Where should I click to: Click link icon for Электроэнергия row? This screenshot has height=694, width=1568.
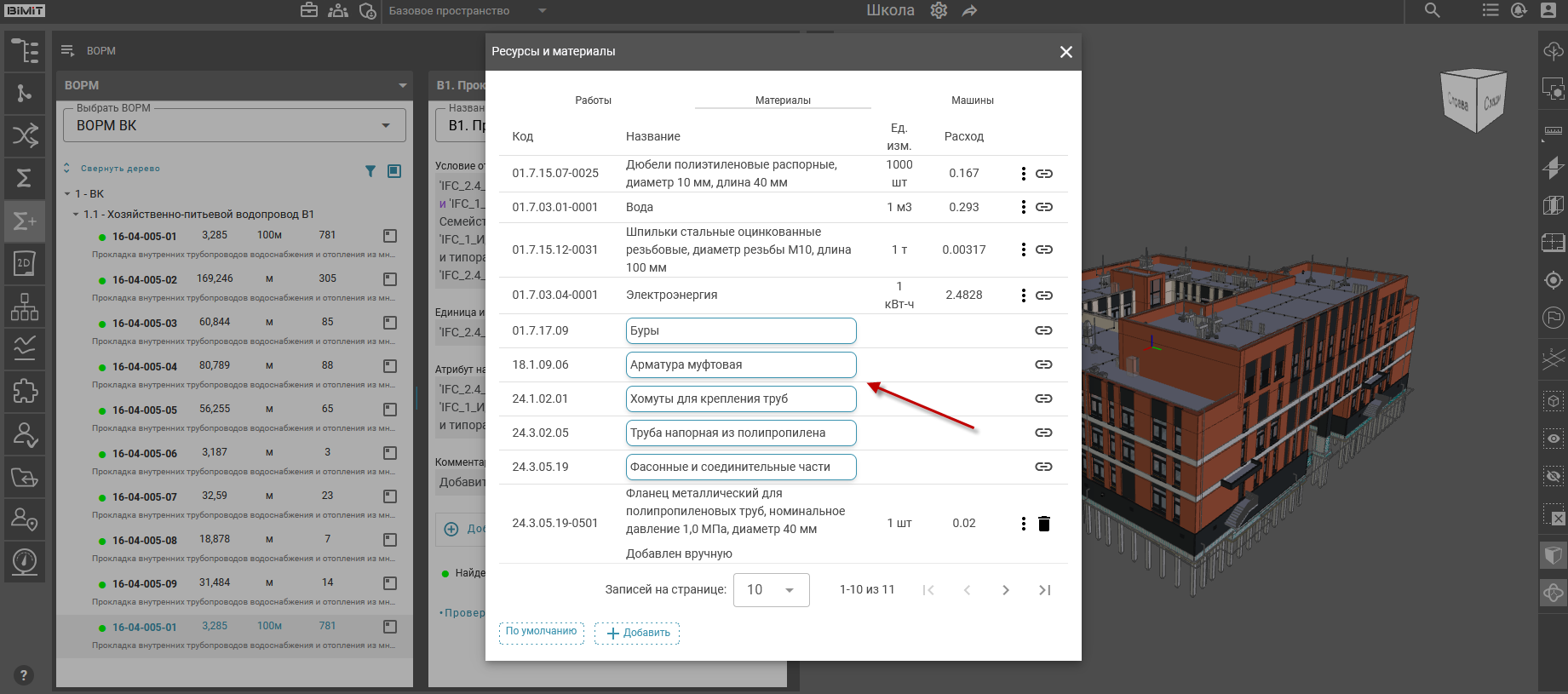(x=1043, y=295)
